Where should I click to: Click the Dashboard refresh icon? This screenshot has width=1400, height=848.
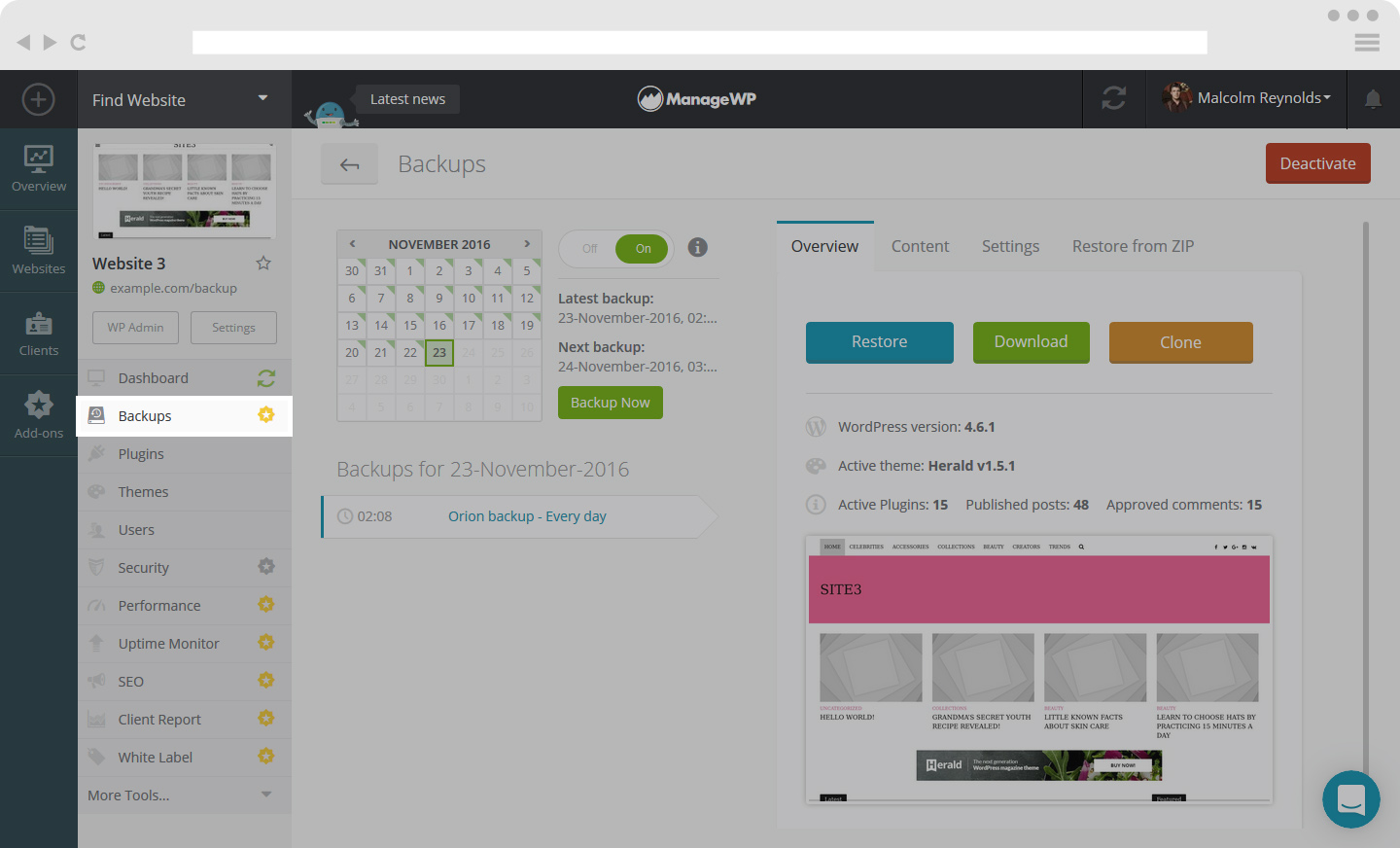coord(266,378)
